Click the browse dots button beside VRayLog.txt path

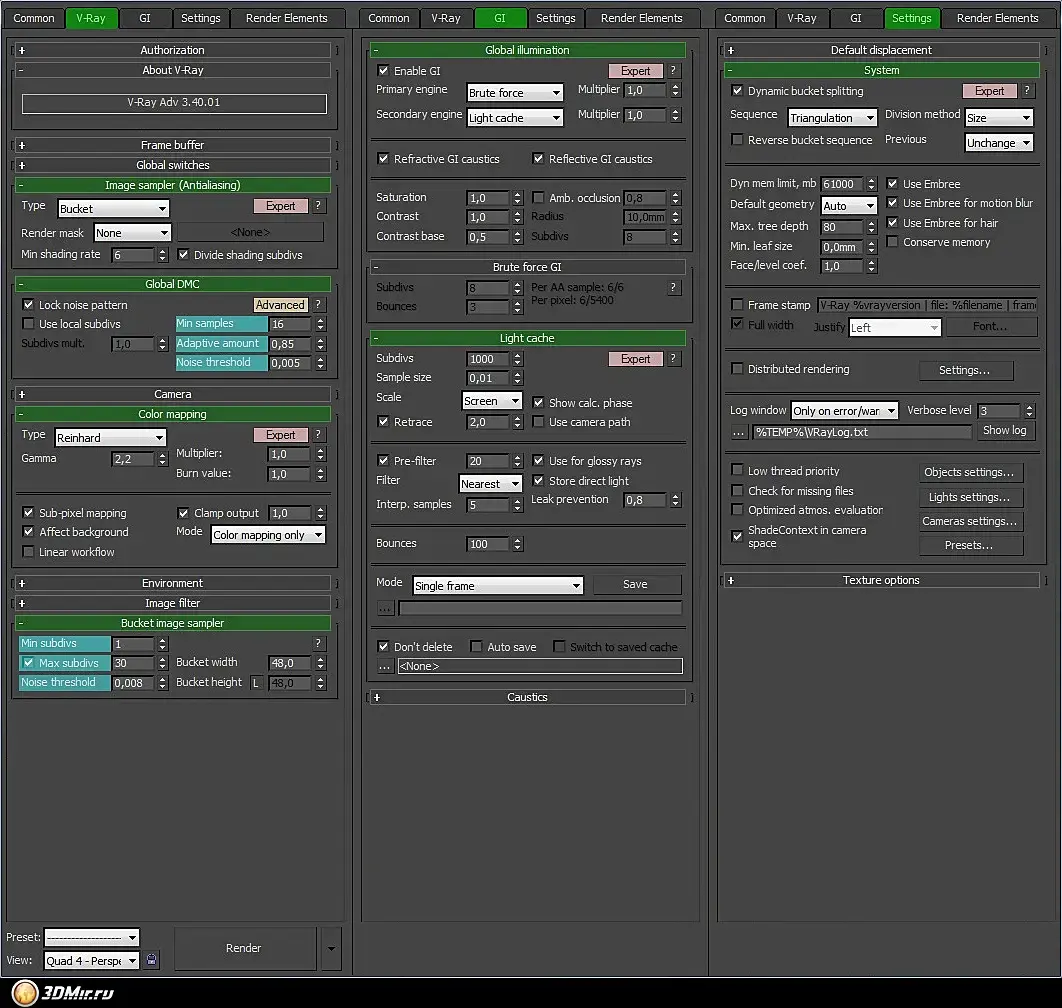pyautogui.click(x=739, y=432)
